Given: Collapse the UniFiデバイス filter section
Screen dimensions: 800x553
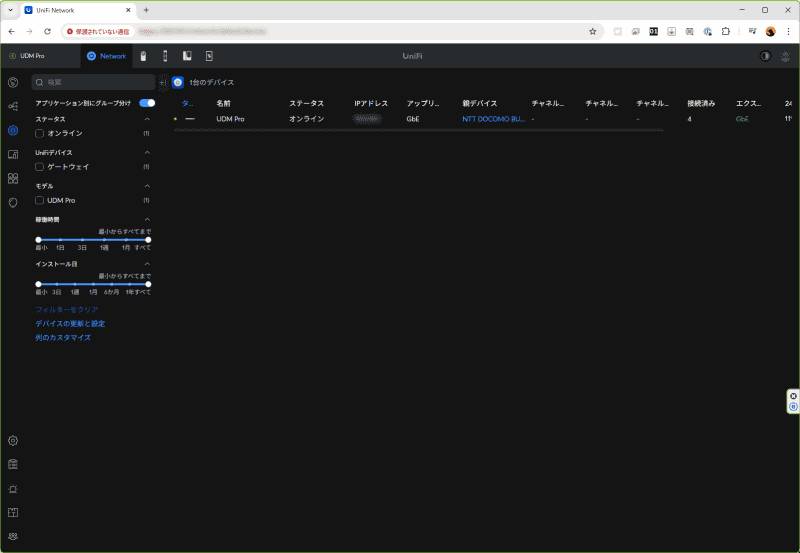Looking at the screenshot, I should click(147, 153).
